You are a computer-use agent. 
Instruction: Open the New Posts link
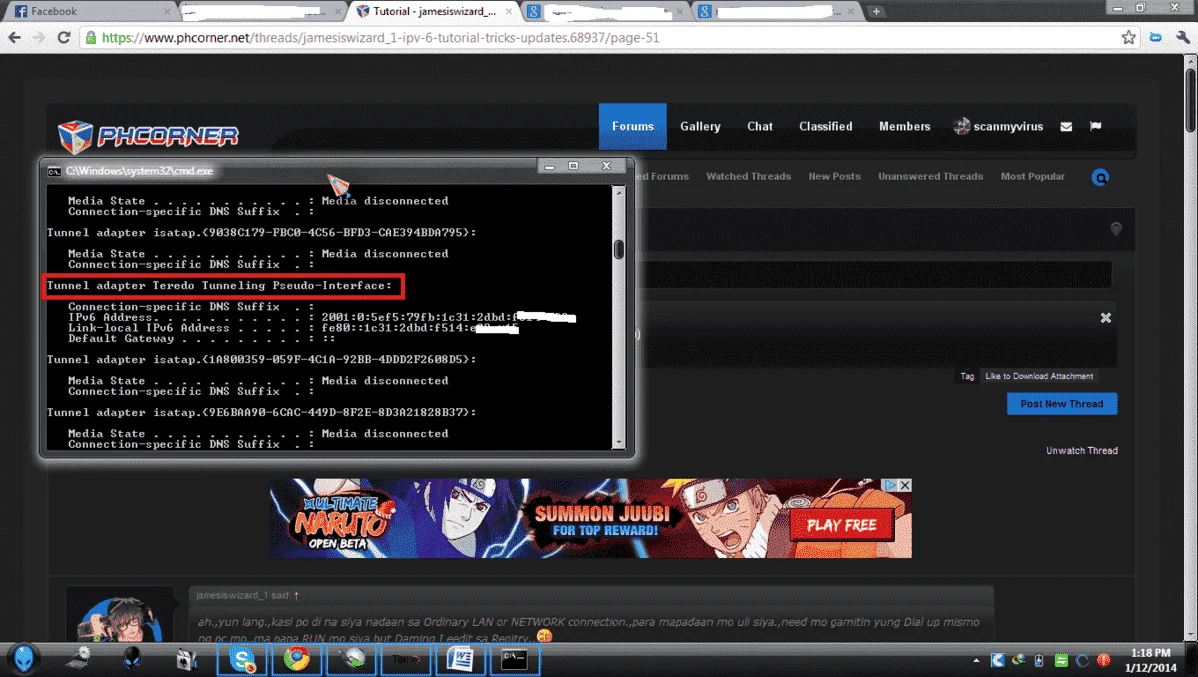834,177
